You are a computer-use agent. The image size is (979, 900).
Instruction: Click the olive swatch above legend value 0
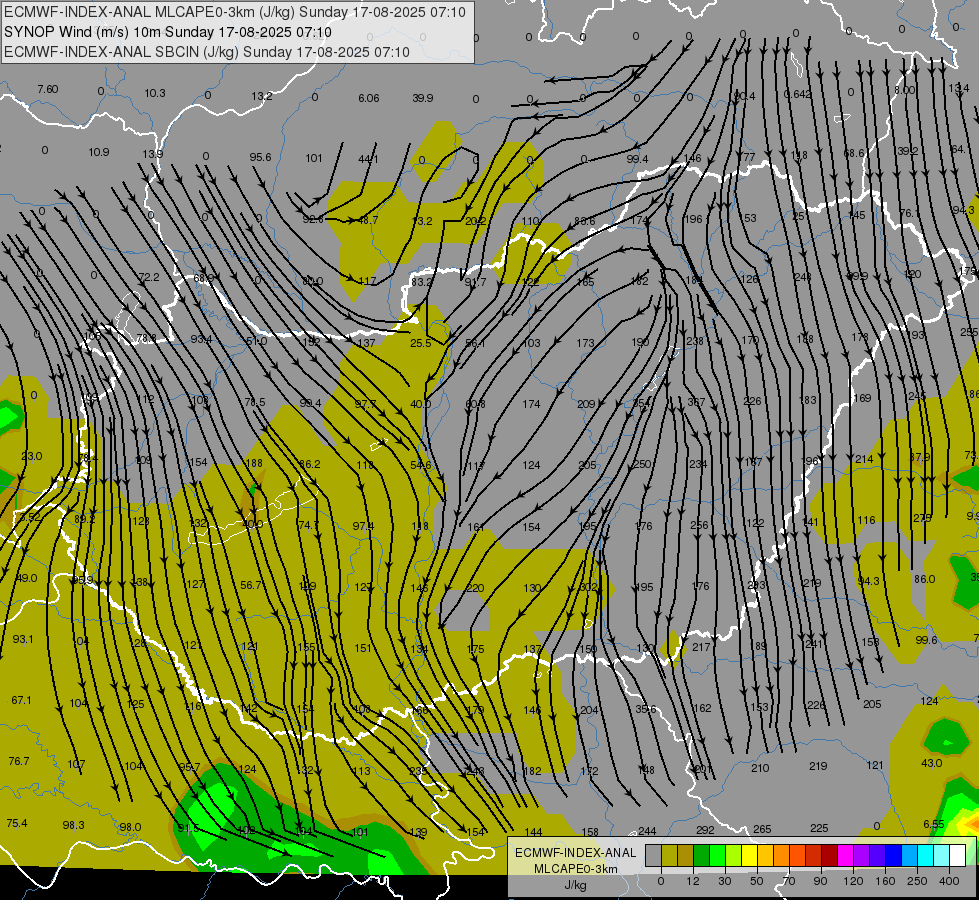point(669,855)
